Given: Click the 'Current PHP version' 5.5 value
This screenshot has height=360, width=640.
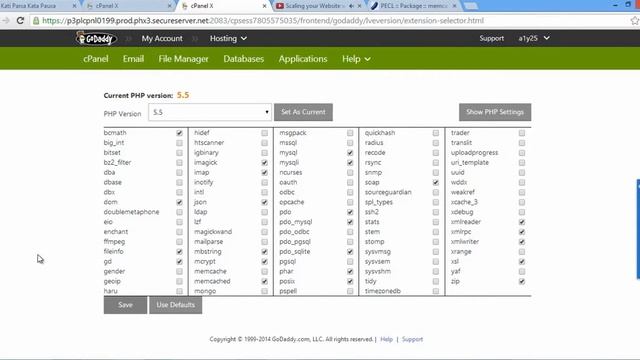Looking at the screenshot, I should [183, 95].
